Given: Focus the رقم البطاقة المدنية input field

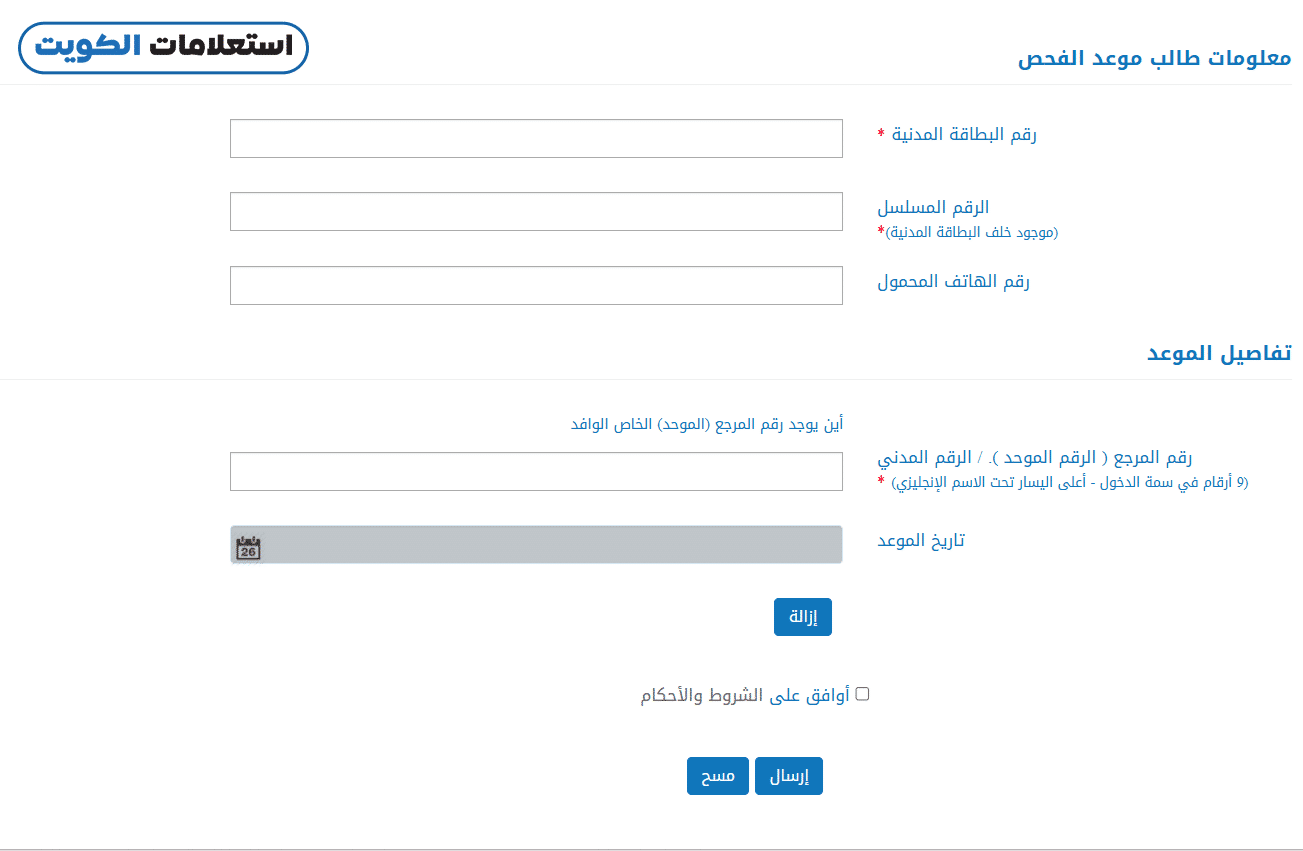Looking at the screenshot, I should pos(536,139).
